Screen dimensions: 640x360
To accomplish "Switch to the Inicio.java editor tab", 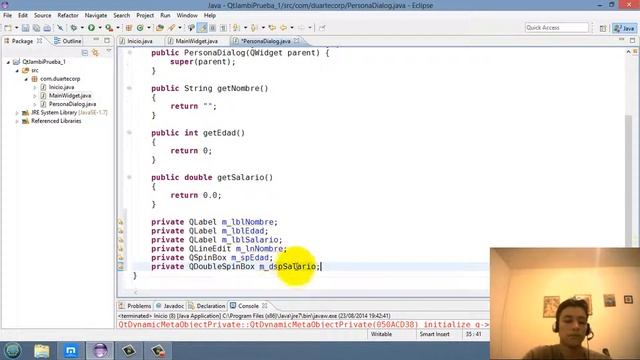I will (140, 41).
